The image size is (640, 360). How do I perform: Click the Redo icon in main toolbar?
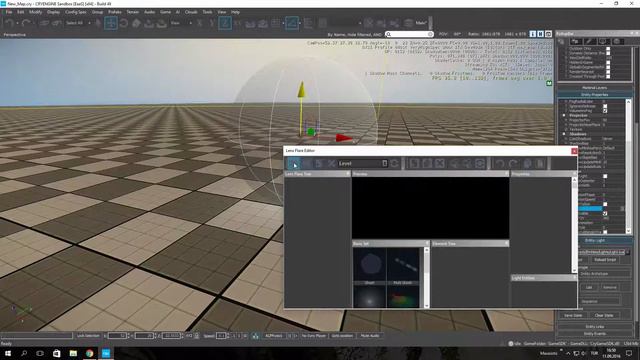point(26,23)
